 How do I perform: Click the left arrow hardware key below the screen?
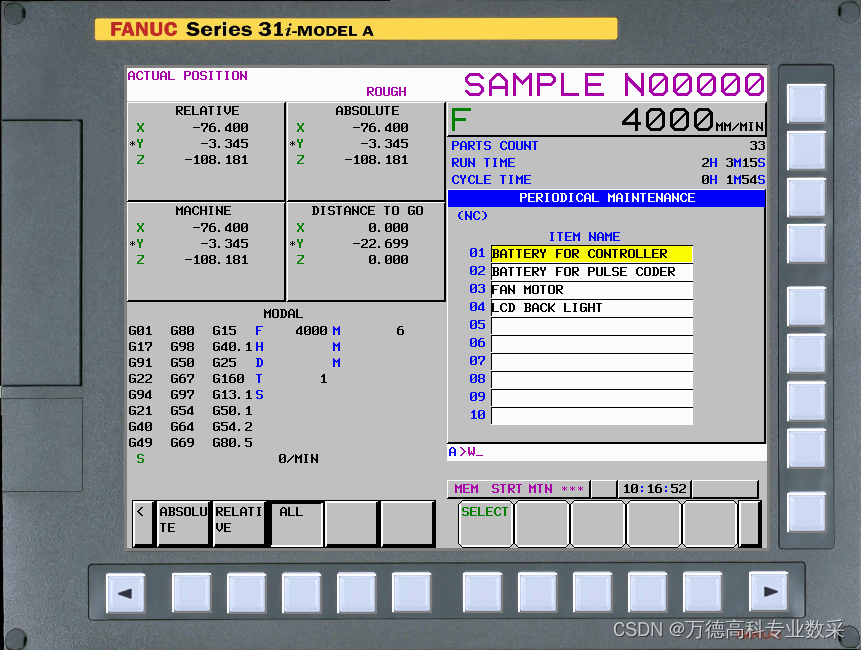(125, 592)
